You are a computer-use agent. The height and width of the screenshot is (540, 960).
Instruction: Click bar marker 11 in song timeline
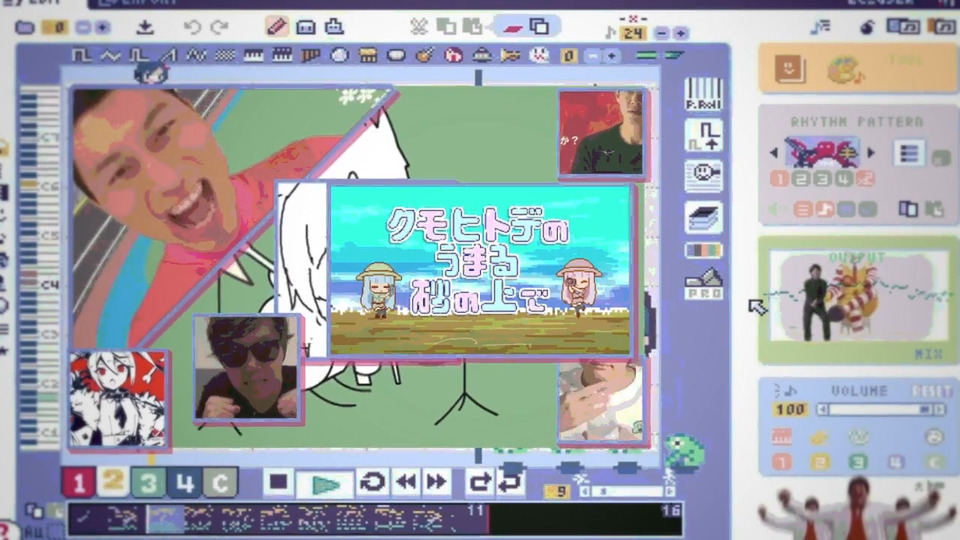(x=475, y=510)
